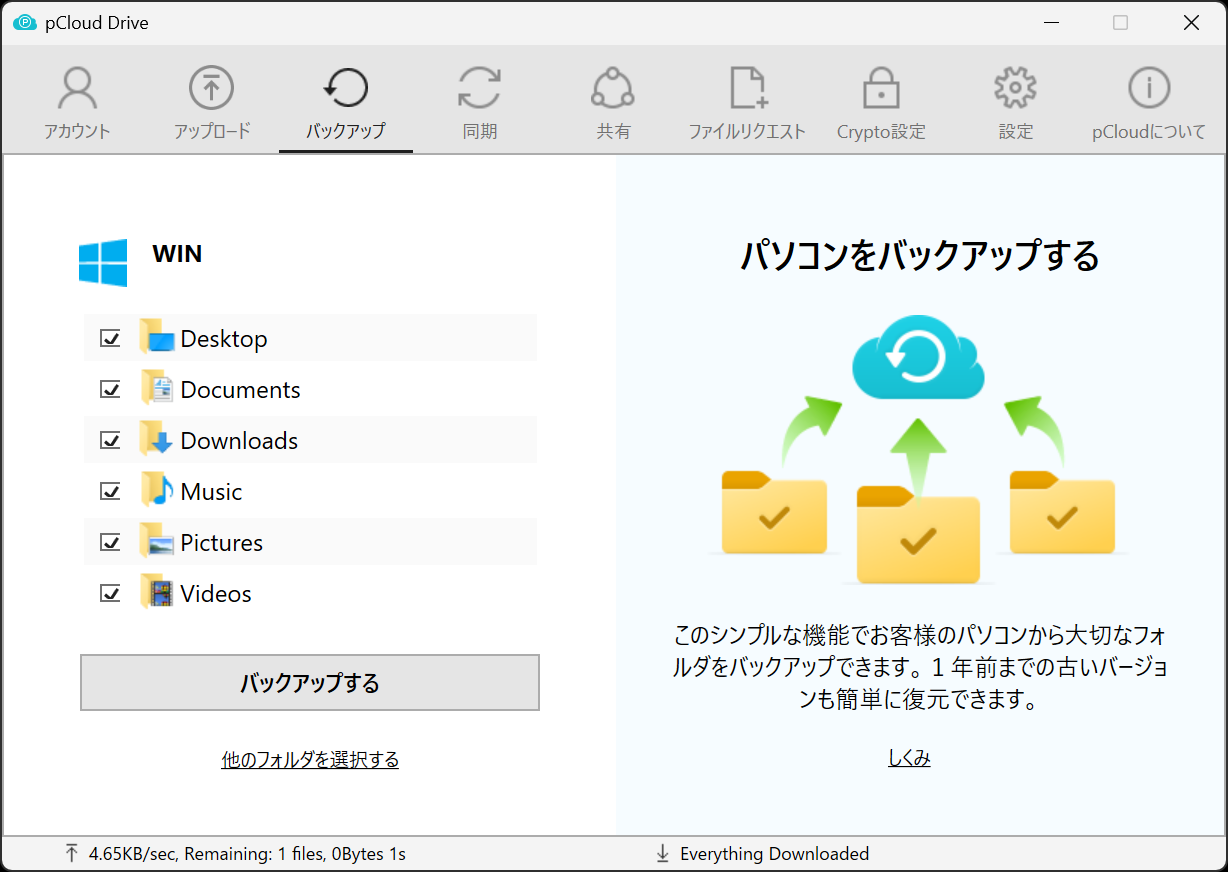
Task: Uncheck the Videos checkbox
Action: (x=111, y=593)
